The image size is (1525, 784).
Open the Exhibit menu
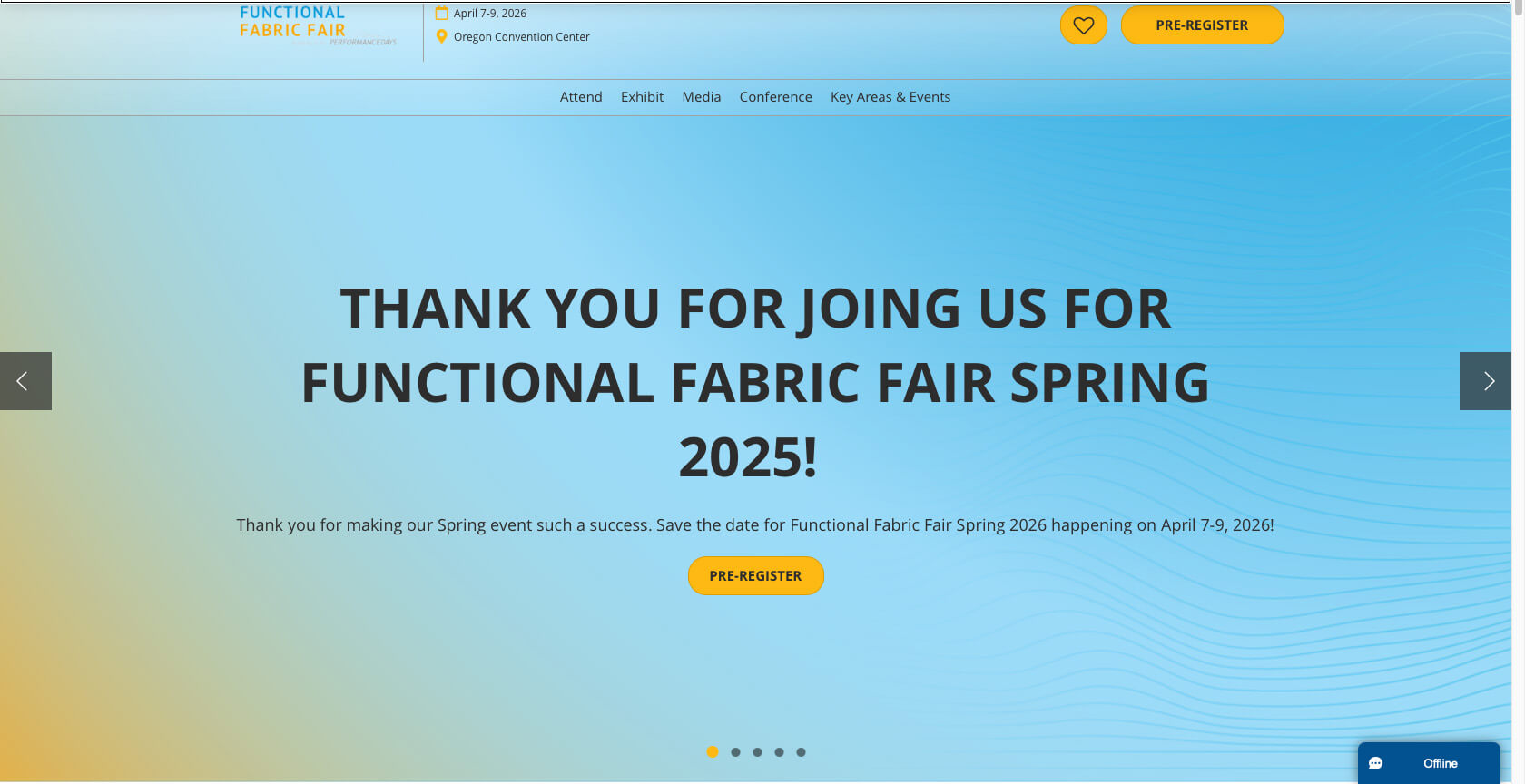coord(642,97)
